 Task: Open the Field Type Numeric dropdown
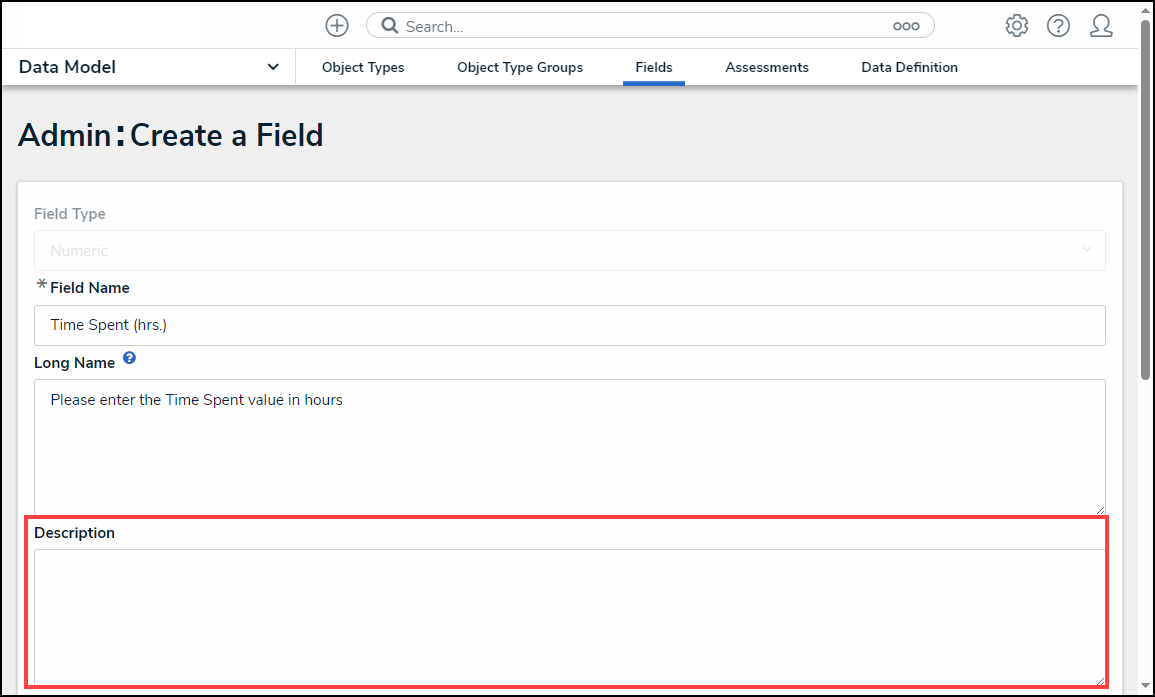pyautogui.click(x=569, y=250)
